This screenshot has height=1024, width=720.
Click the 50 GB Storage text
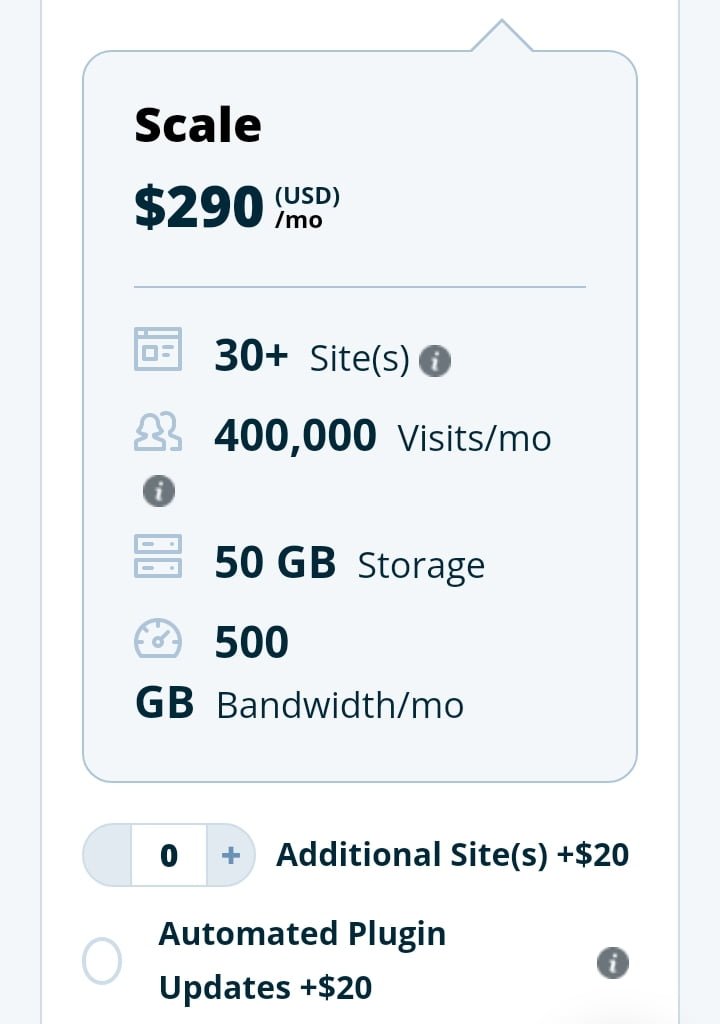click(349, 564)
